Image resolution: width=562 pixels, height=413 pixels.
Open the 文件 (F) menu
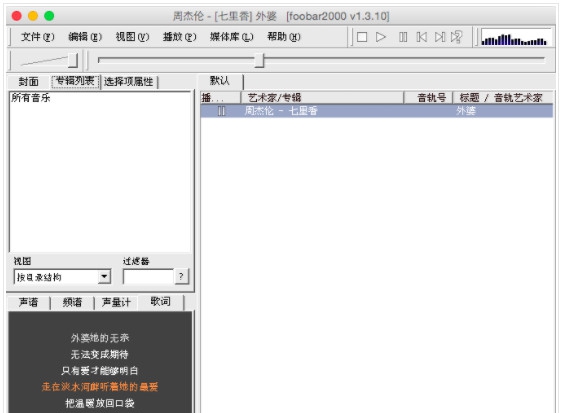pyautogui.click(x=38, y=37)
